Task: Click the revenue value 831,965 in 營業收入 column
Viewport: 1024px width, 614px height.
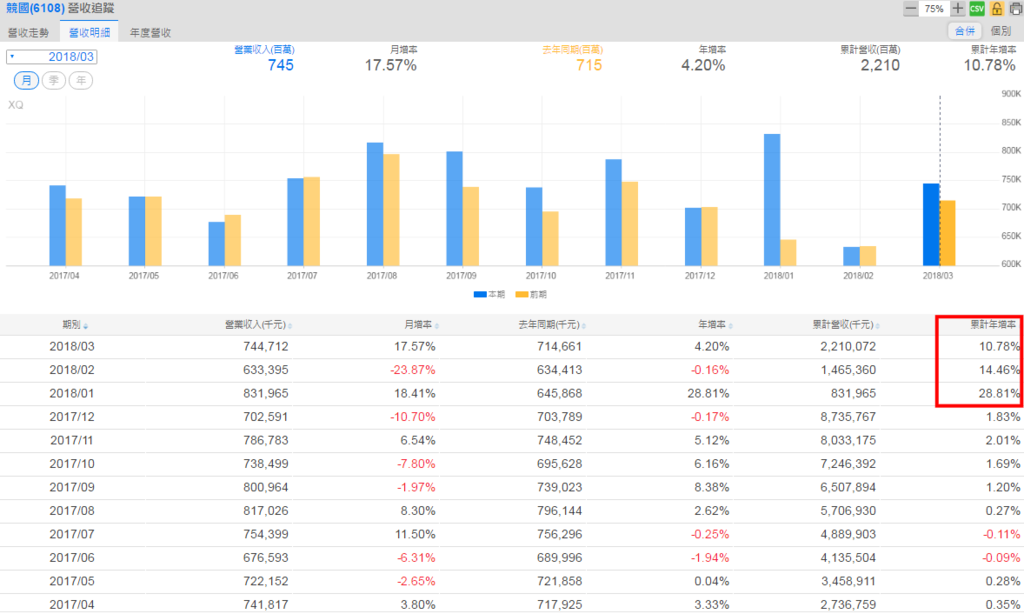Action: [x=266, y=393]
